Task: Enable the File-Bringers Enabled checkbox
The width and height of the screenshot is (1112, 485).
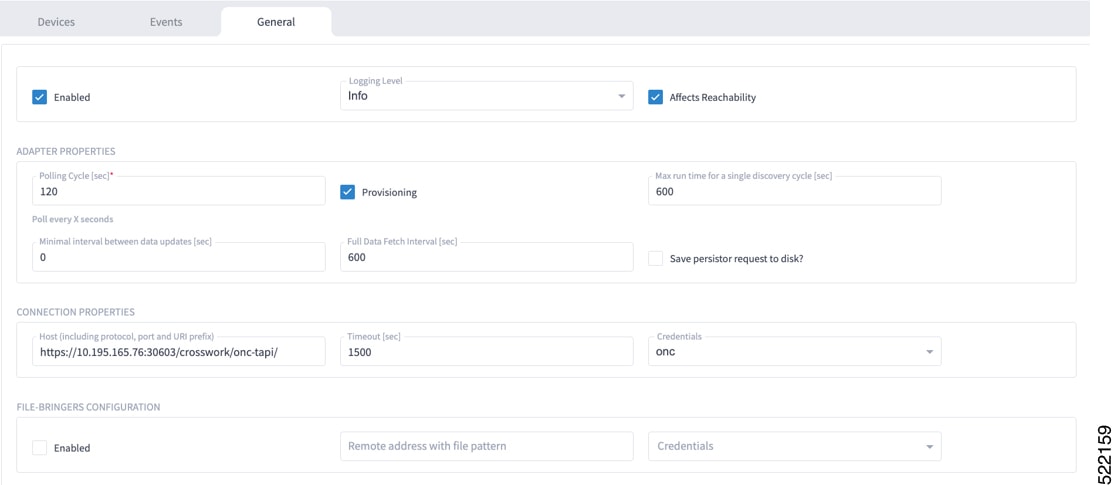Action: [40, 448]
